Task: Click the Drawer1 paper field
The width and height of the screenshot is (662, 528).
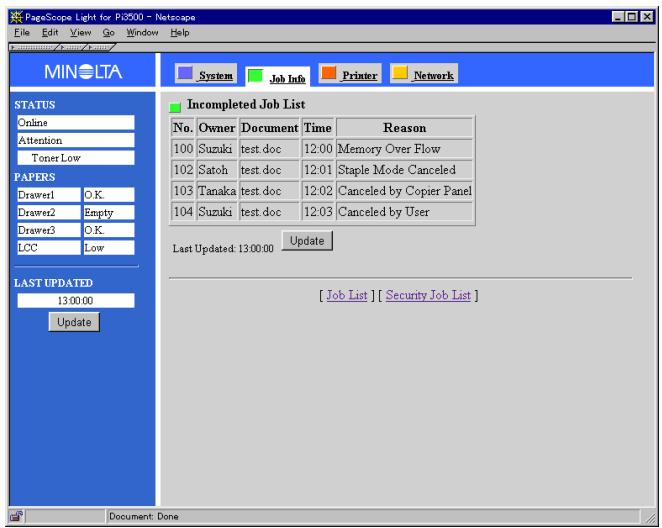Action: pos(49,195)
